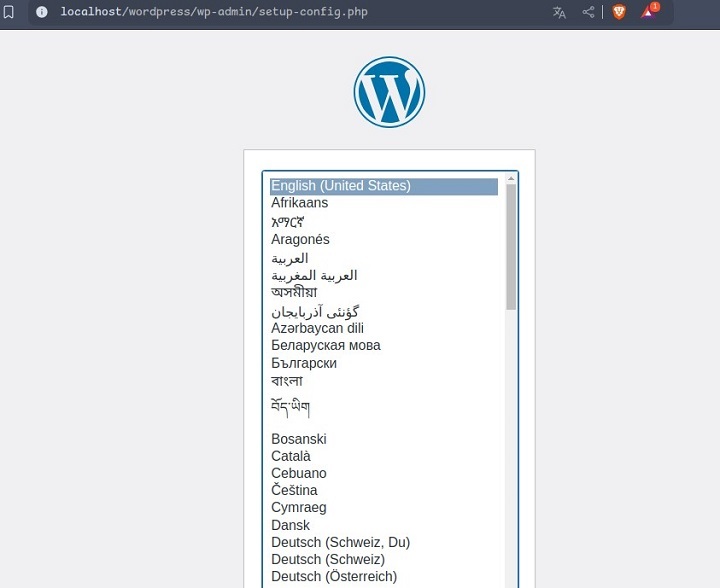Select Moroccan Arabic العربية المغربية option
The image size is (720, 588).
coord(384,275)
